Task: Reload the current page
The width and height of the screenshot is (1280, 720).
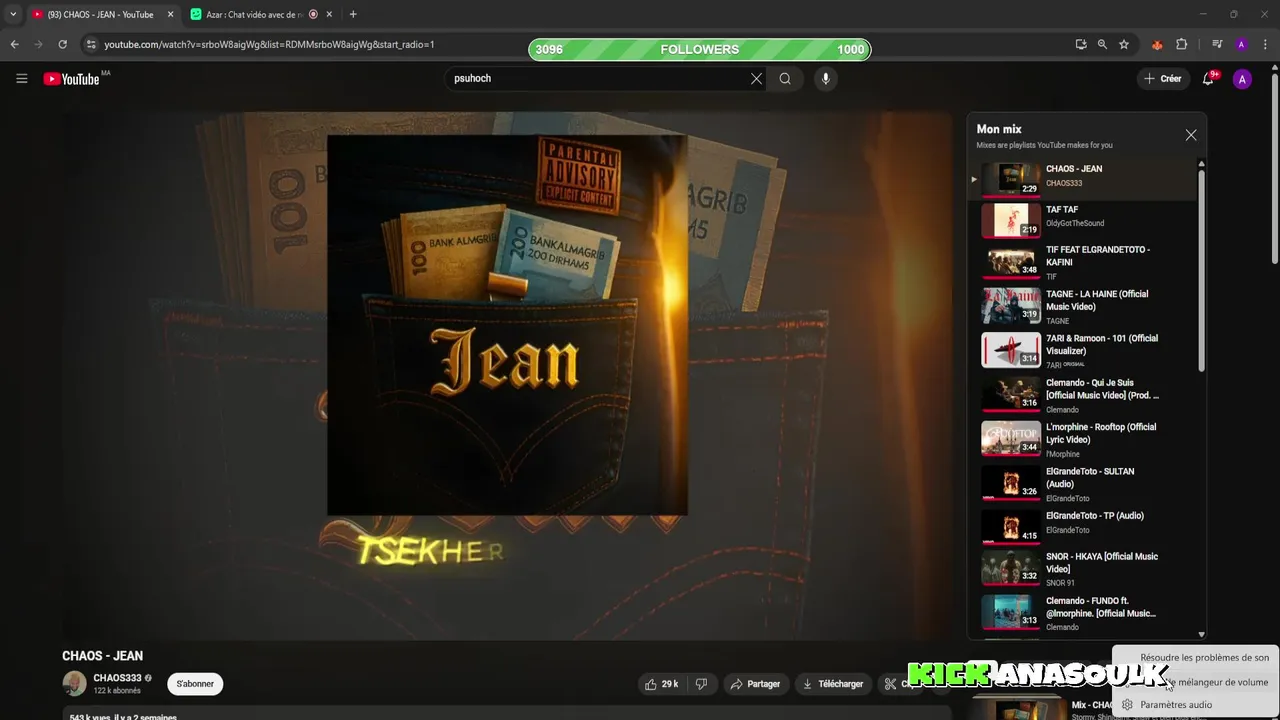Action: click(x=62, y=44)
